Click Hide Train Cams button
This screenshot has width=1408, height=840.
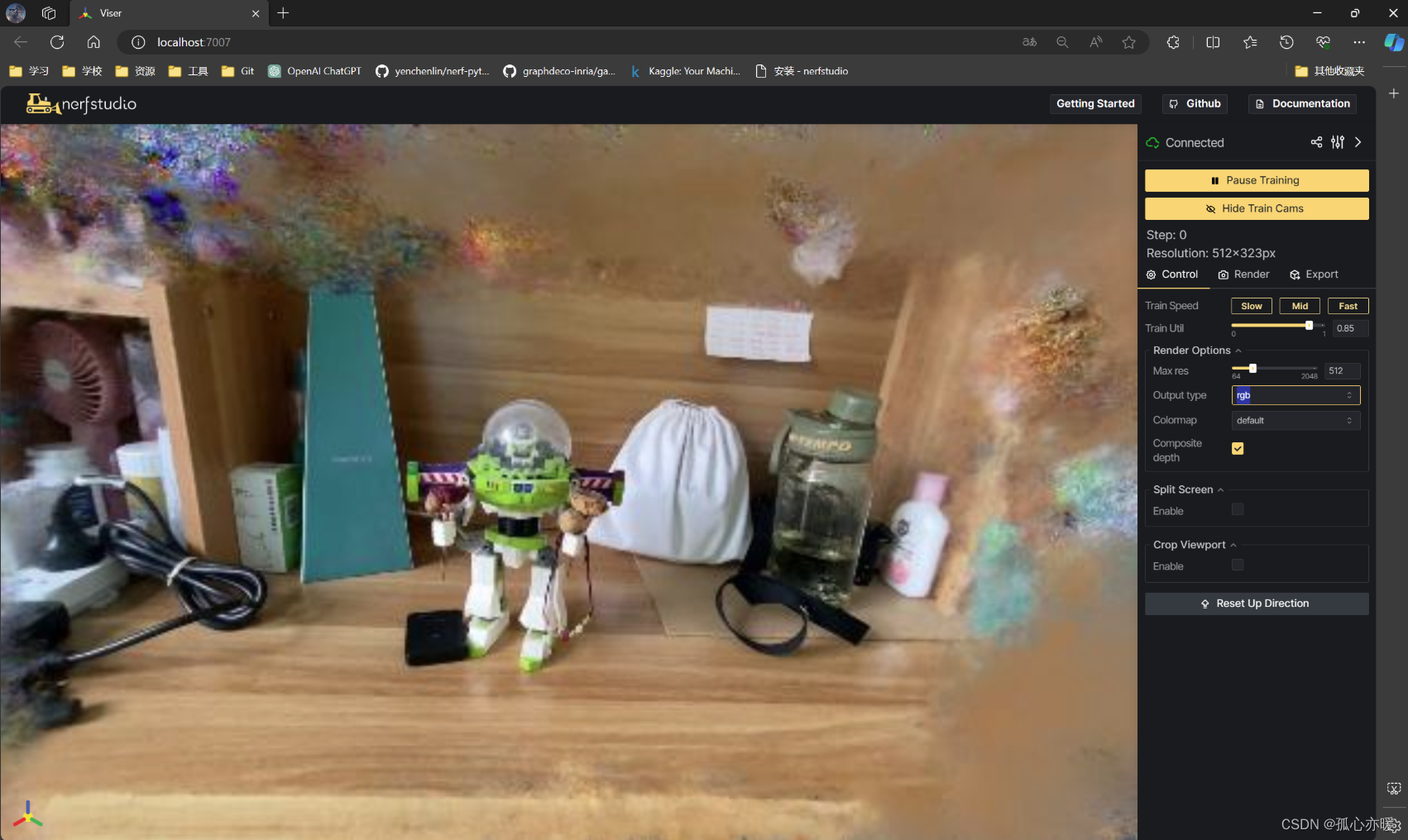1257,208
